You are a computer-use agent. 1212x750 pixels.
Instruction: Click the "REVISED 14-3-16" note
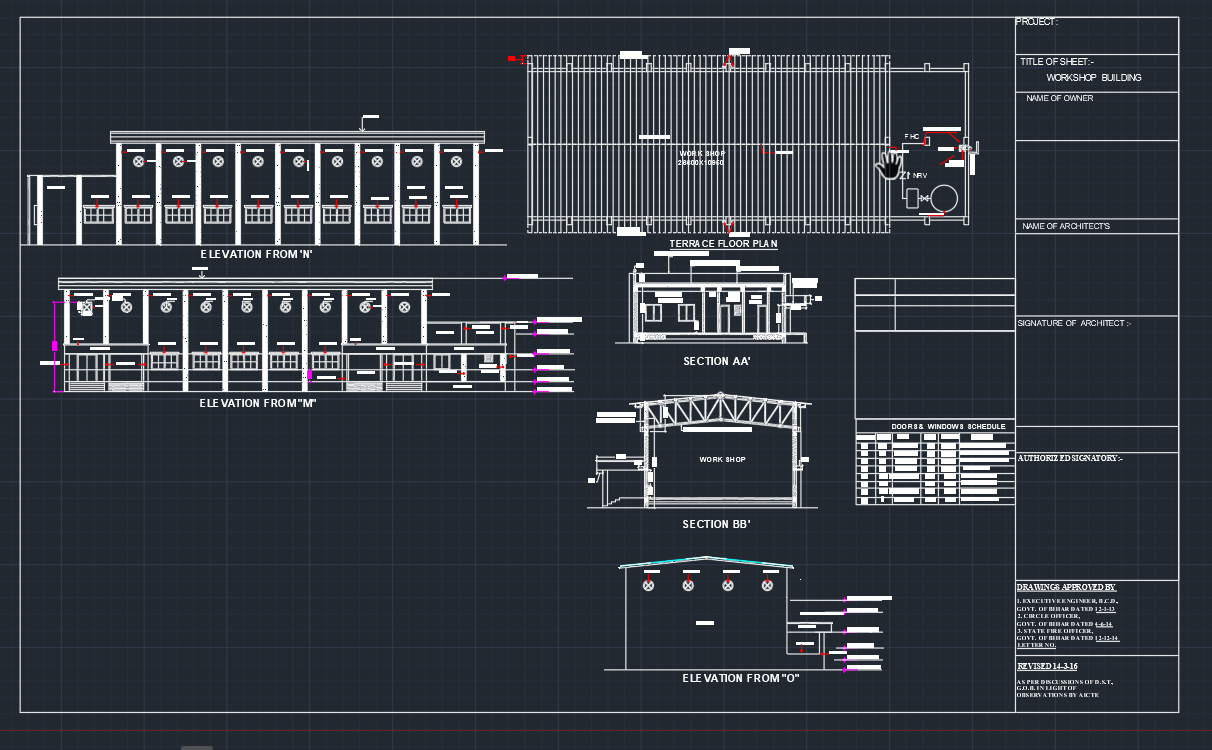(x=1047, y=666)
